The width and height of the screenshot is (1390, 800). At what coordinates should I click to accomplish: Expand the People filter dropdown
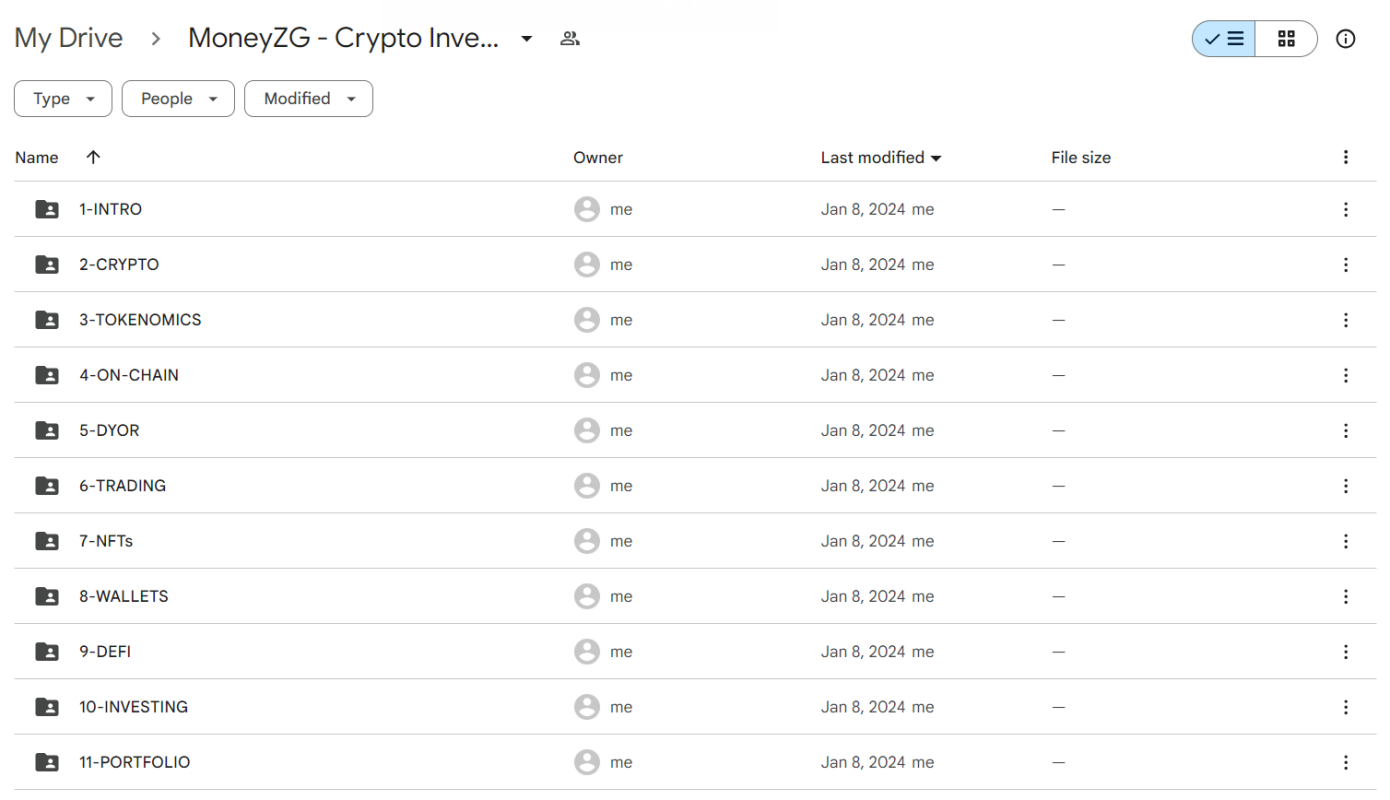point(178,99)
